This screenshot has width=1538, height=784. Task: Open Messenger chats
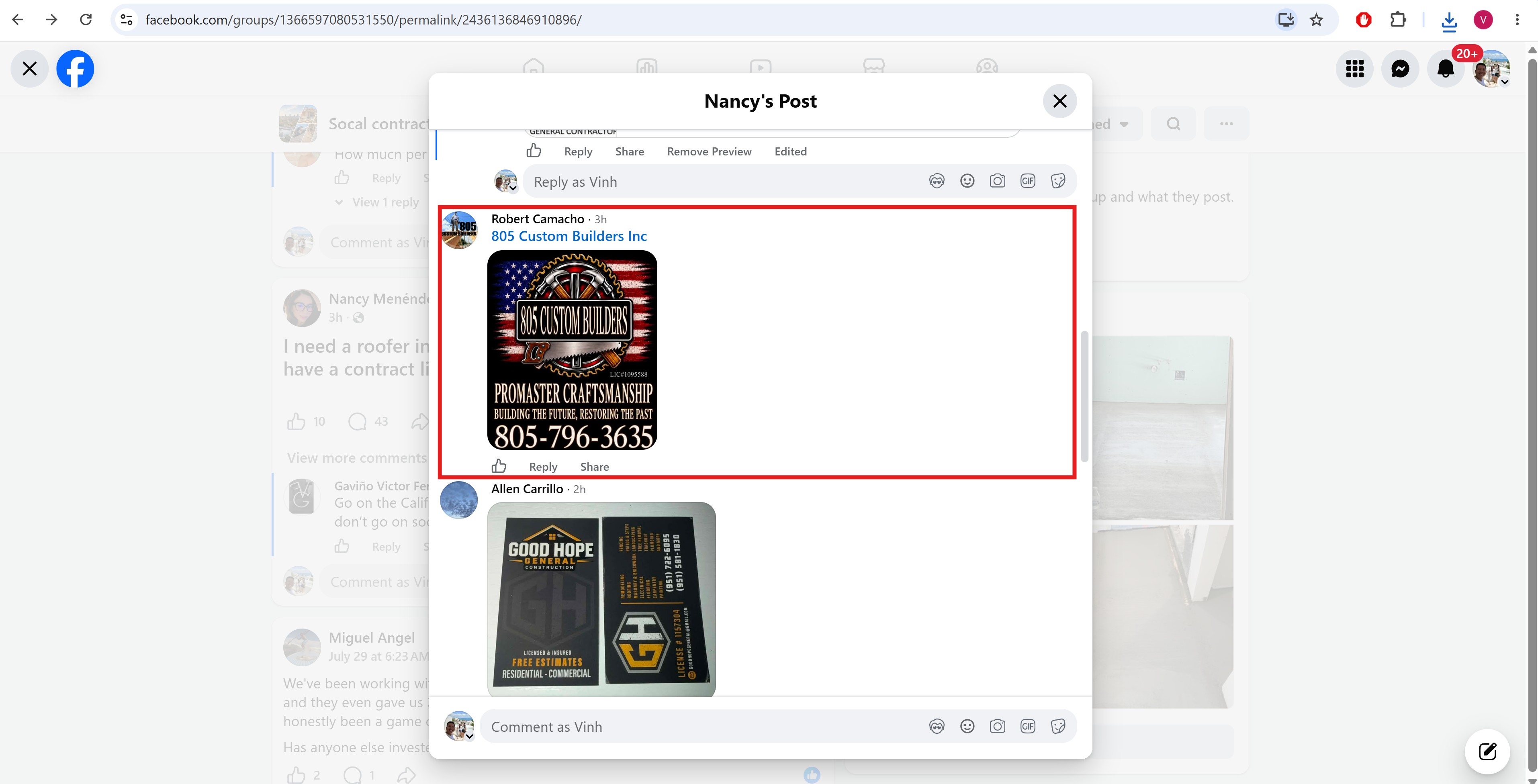(1400, 69)
